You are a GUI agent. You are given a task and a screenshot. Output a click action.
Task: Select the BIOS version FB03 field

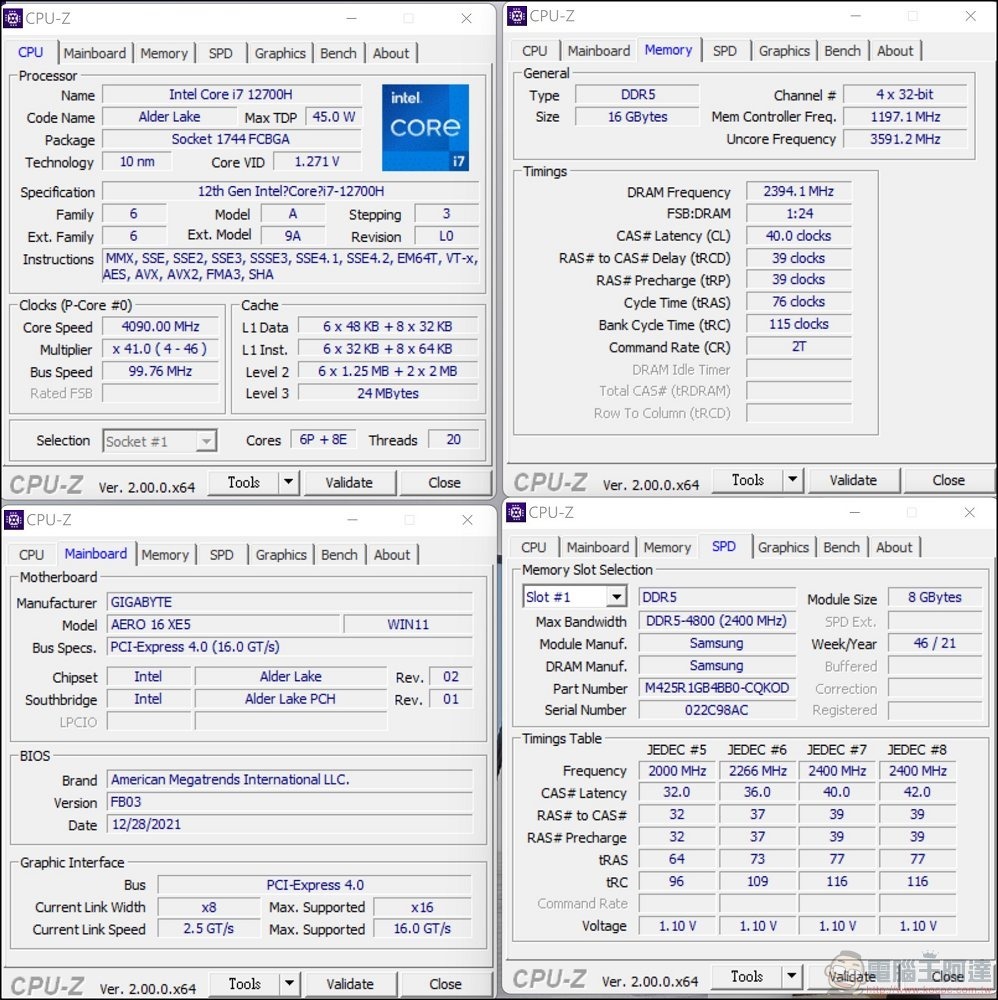pyautogui.click(x=290, y=802)
